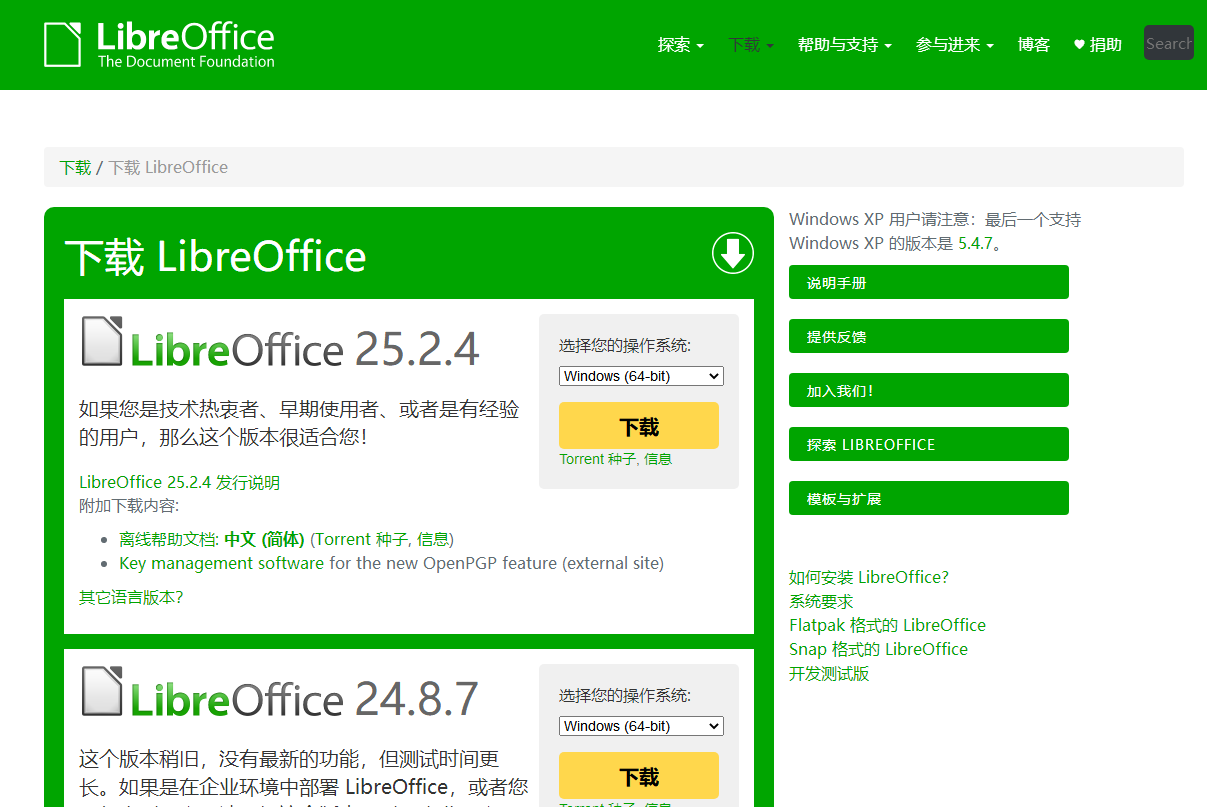Screen dimensions: 1207x807
Task: Expand the 帮助与支持 menu
Action: tap(845, 45)
